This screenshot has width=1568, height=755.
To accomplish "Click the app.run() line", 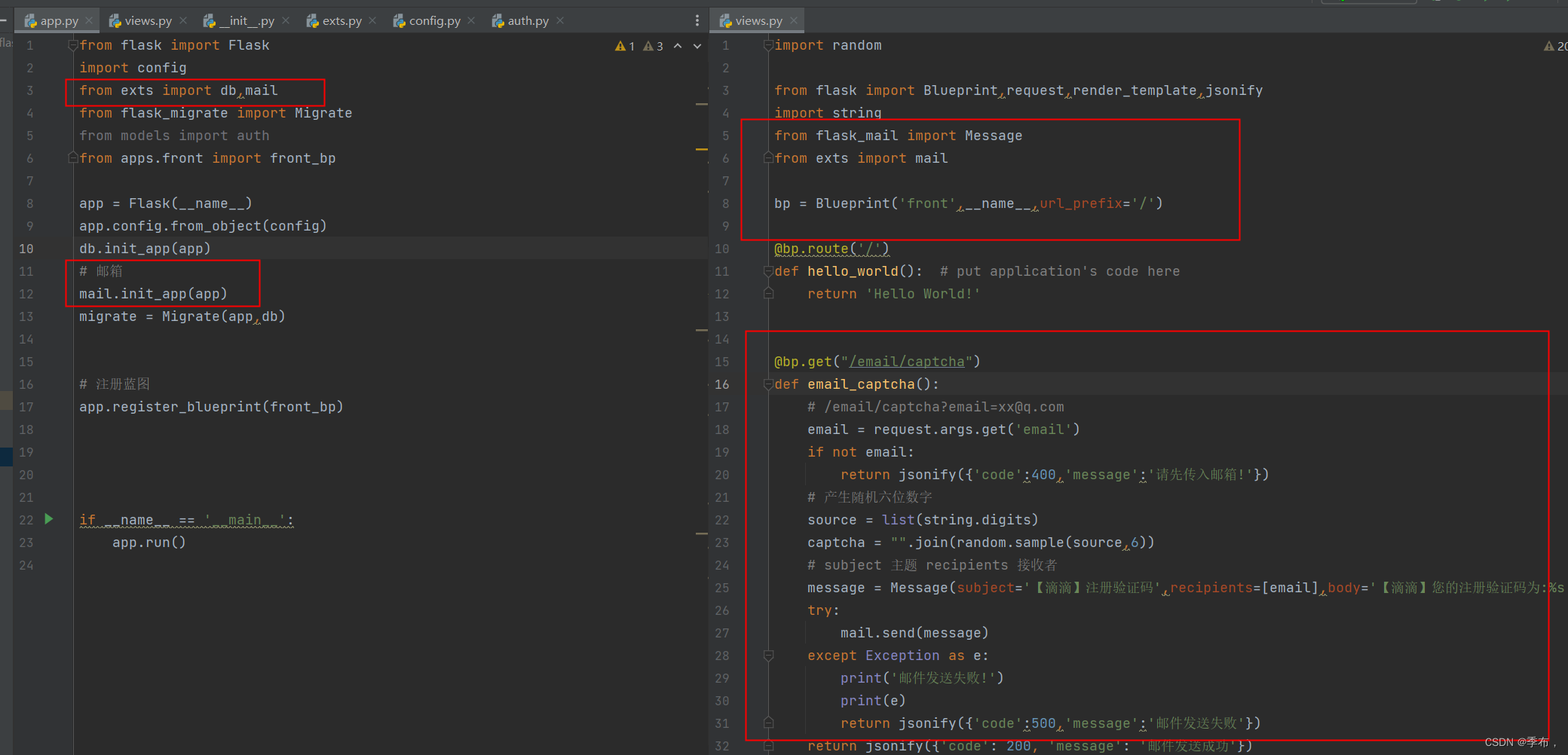I will (149, 543).
